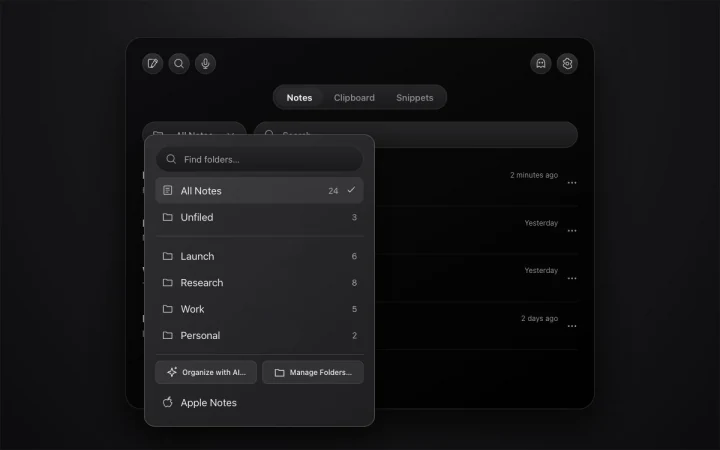Click folder icon beside Personal
Viewport: 720px width, 450px height.
[x=168, y=335]
